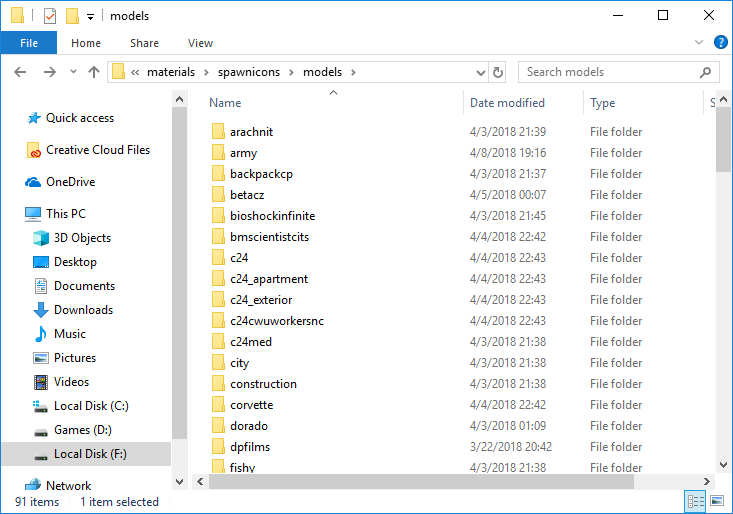Select the bioshockinfinite folder icon
This screenshot has height=514, width=733.
coord(218,215)
